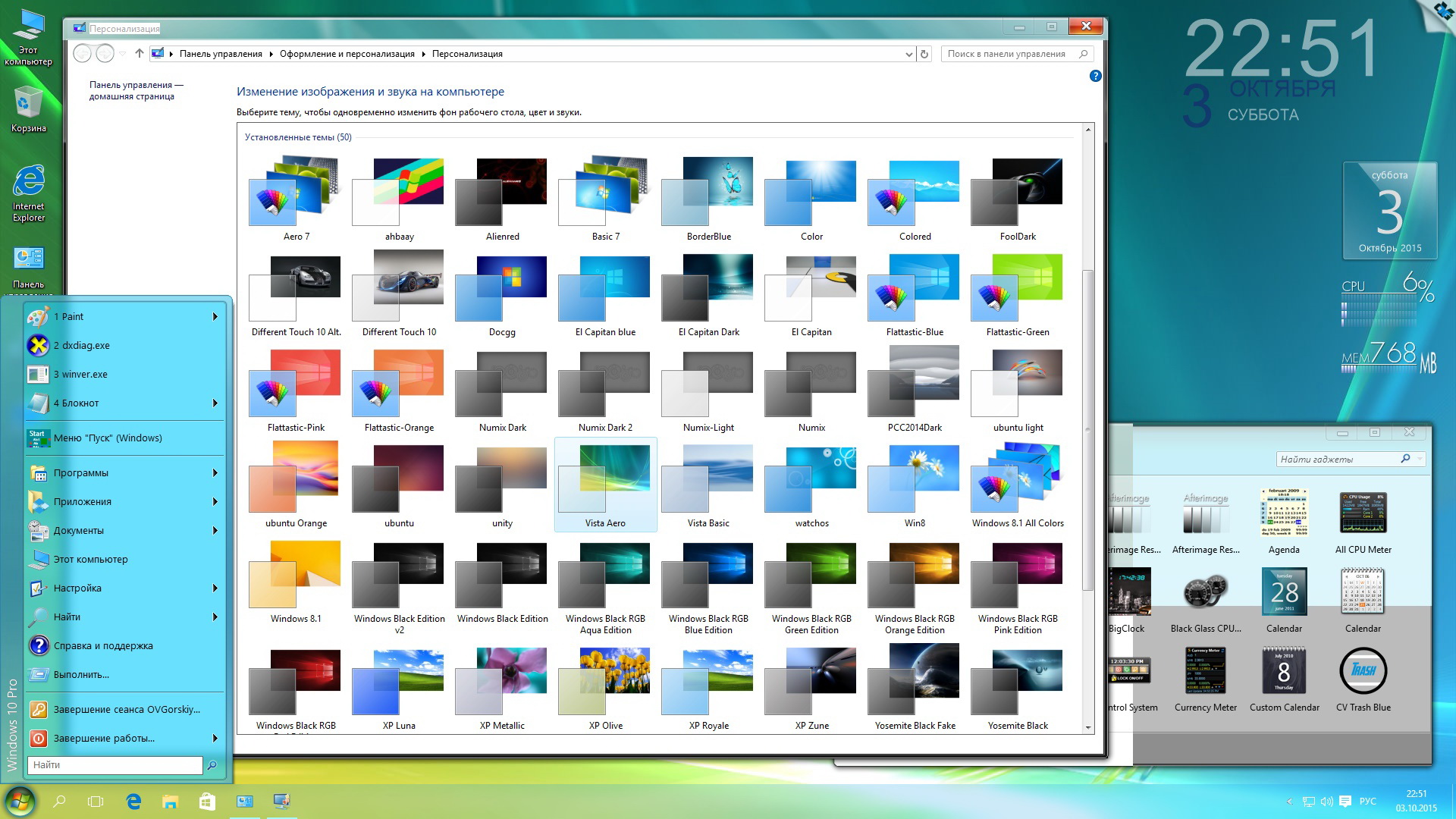Image resolution: width=1456 pixels, height=819 pixels.
Task: Open taskbar search icon
Action: (59, 801)
